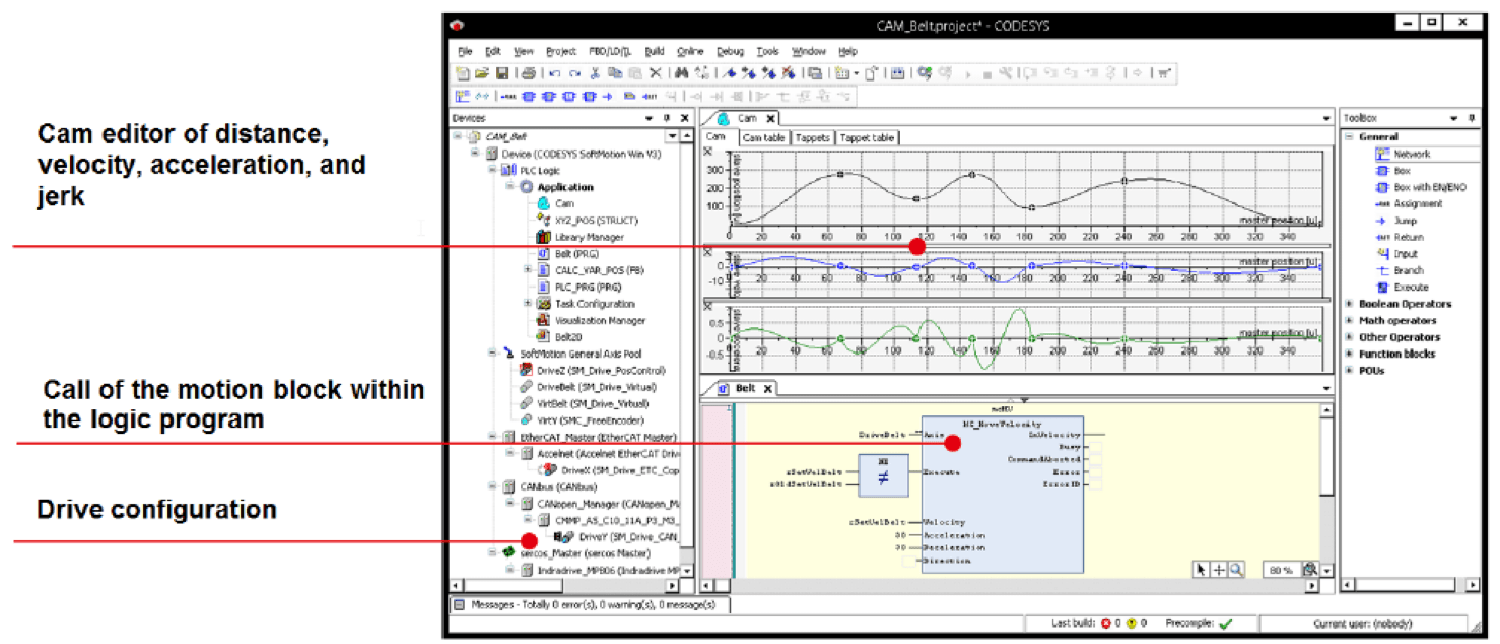Expand the CALC_VAR_POS (FB) tree node
Screen dimensions: 1500x644
tap(528, 270)
